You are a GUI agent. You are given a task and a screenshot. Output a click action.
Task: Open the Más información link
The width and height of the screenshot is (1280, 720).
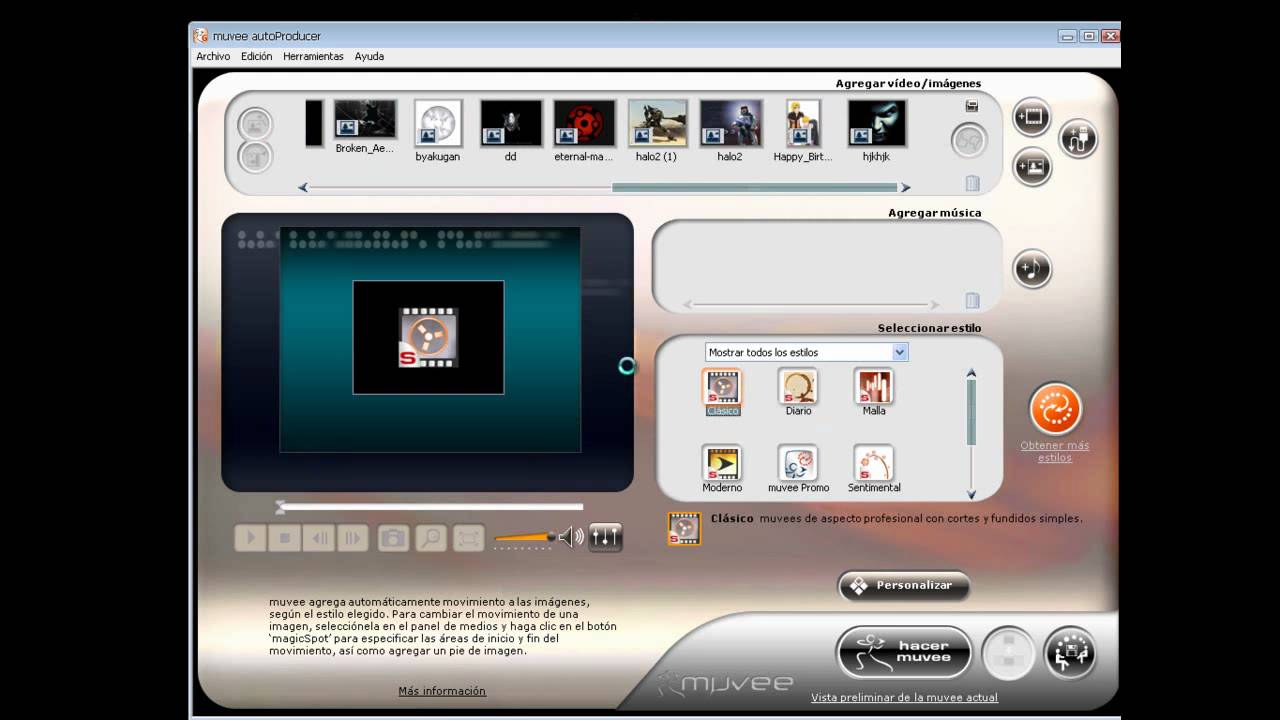(x=442, y=691)
